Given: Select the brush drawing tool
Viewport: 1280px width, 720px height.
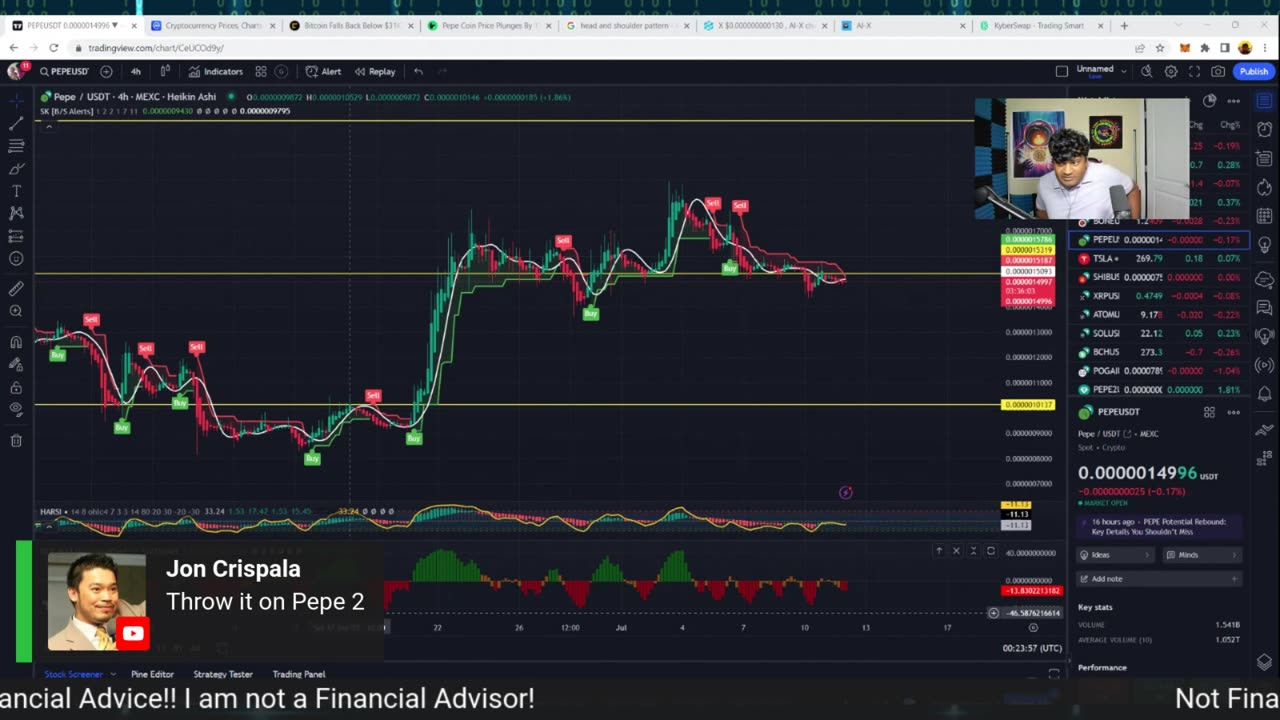Looking at the screenshot, I should click(16, 168).
